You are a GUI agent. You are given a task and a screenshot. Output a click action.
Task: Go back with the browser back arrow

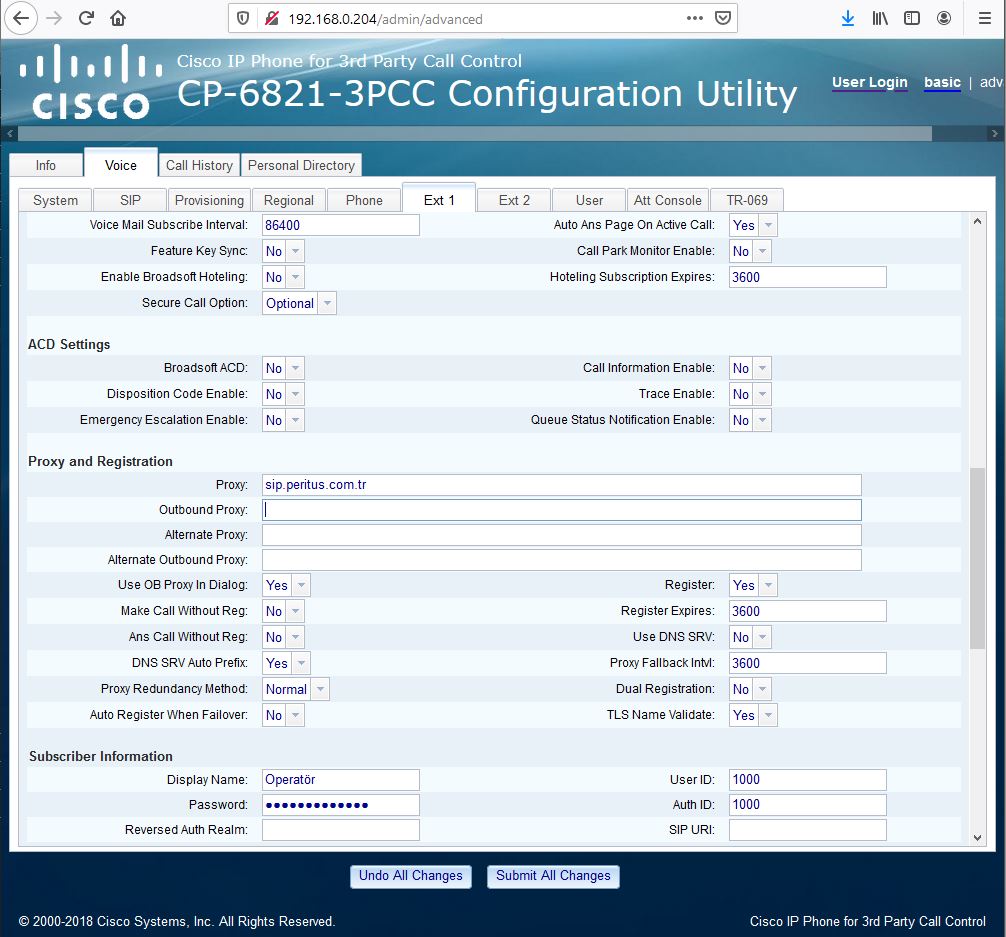click(21, 18)
